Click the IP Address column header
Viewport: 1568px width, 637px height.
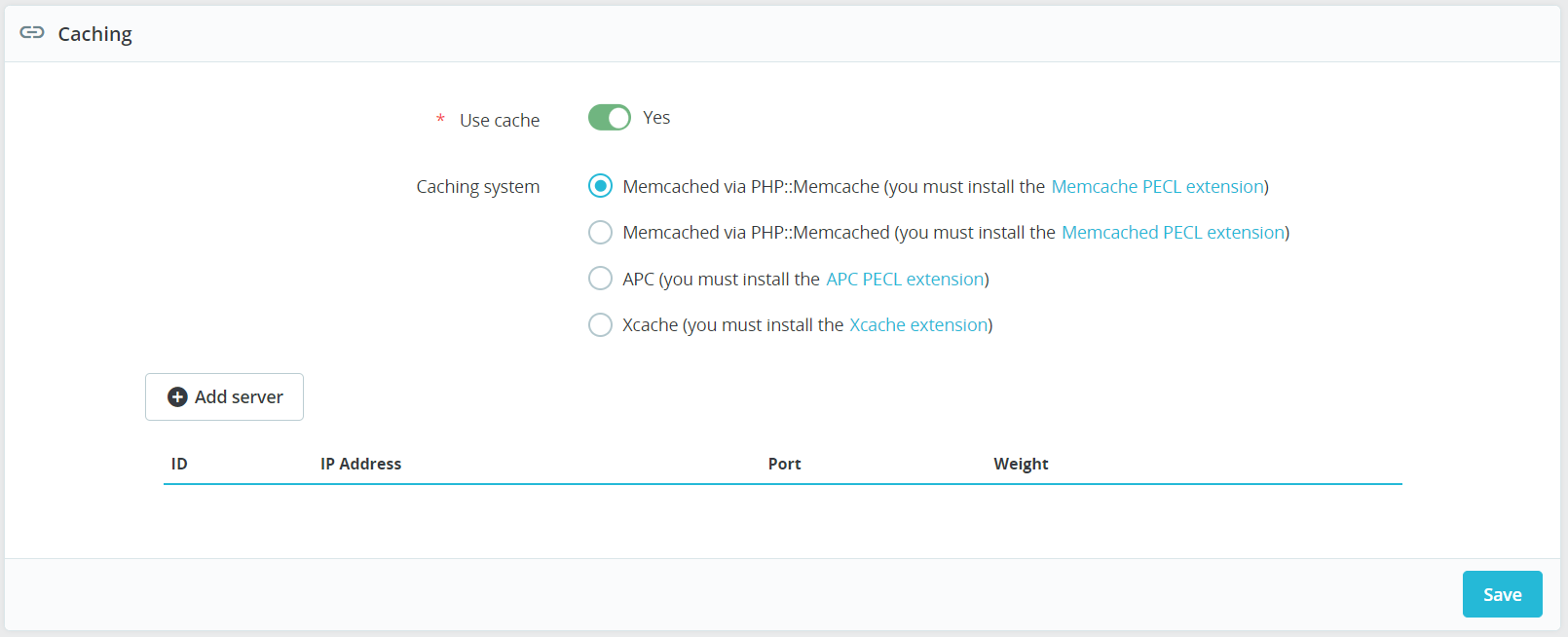[360, 465]
